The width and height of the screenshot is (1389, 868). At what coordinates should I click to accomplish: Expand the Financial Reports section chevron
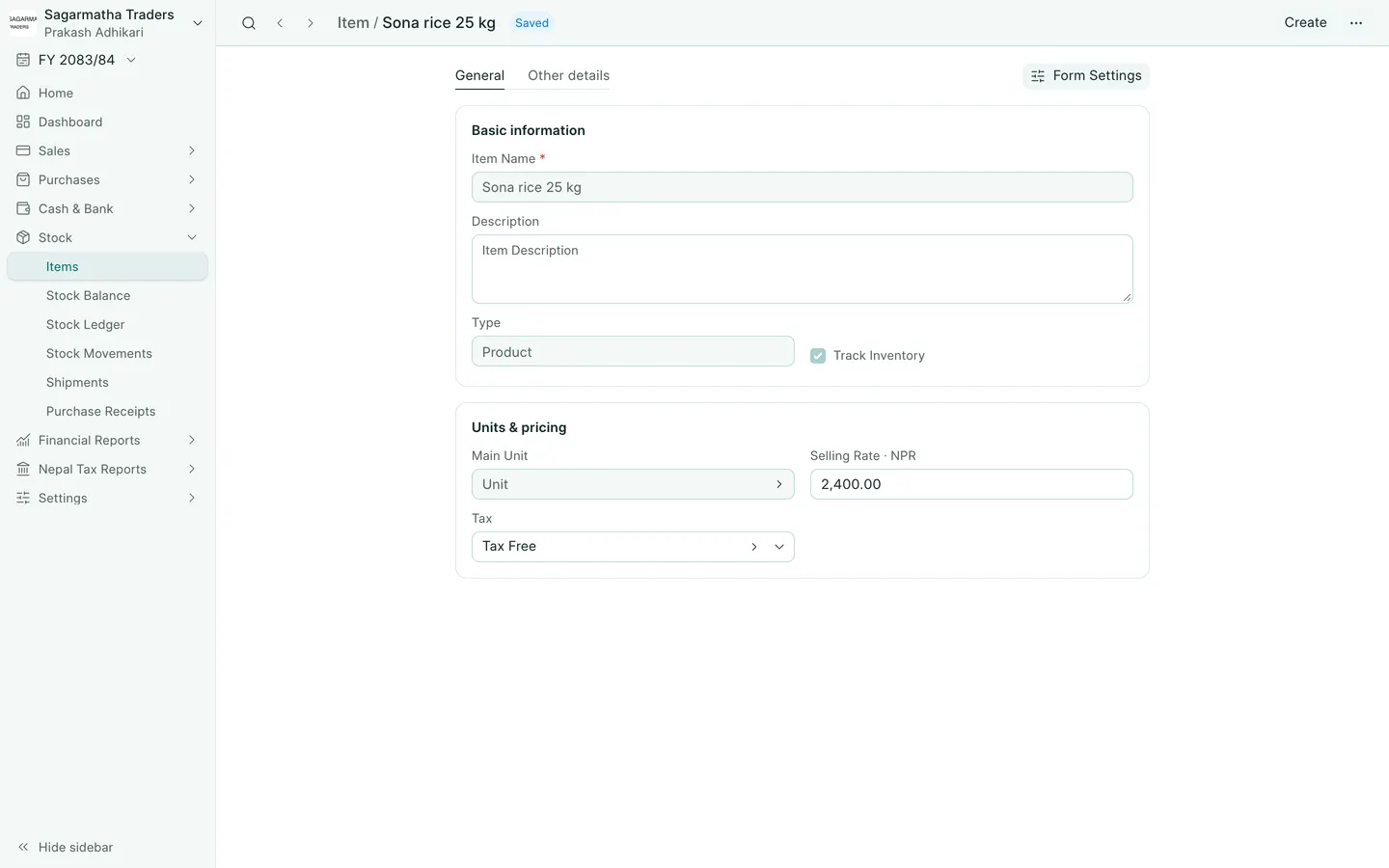tap(192, 440)
